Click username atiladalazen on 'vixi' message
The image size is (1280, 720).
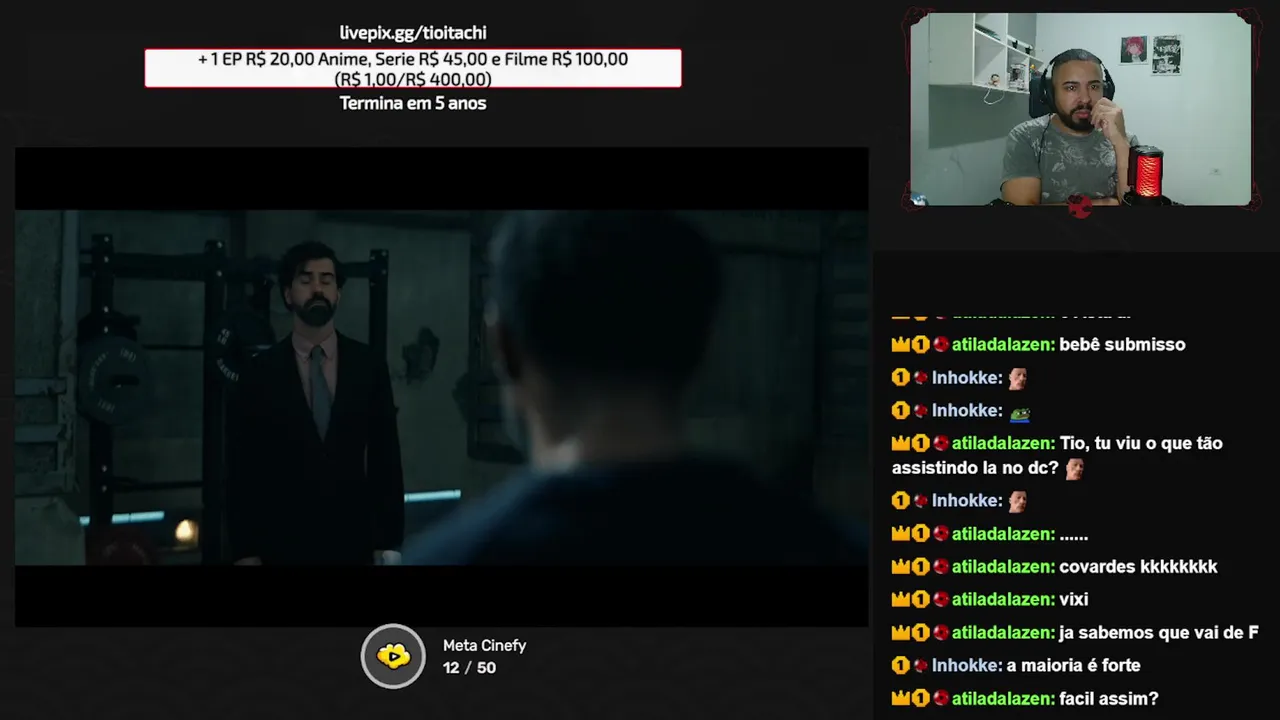pyautogui.click(x=1003, y=600)
